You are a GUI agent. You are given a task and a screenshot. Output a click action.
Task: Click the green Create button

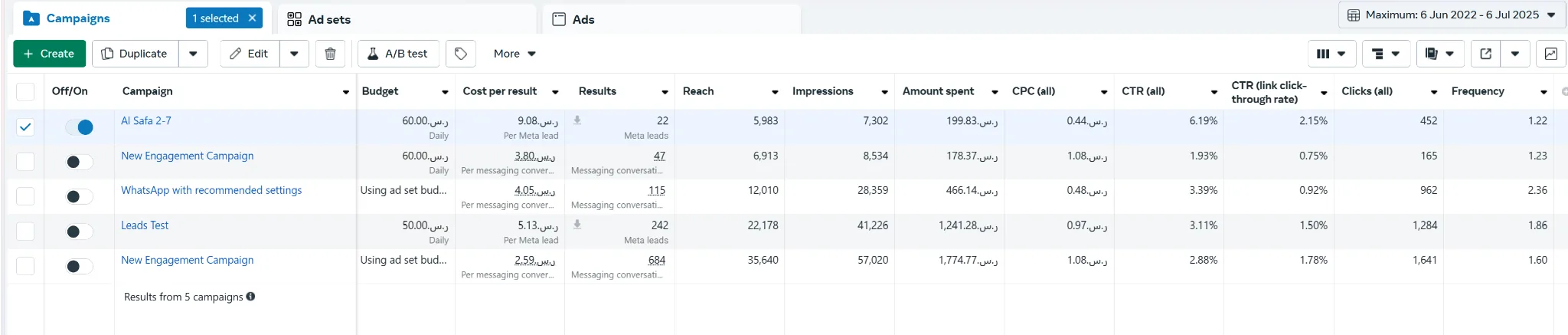[x=49, y=54]
